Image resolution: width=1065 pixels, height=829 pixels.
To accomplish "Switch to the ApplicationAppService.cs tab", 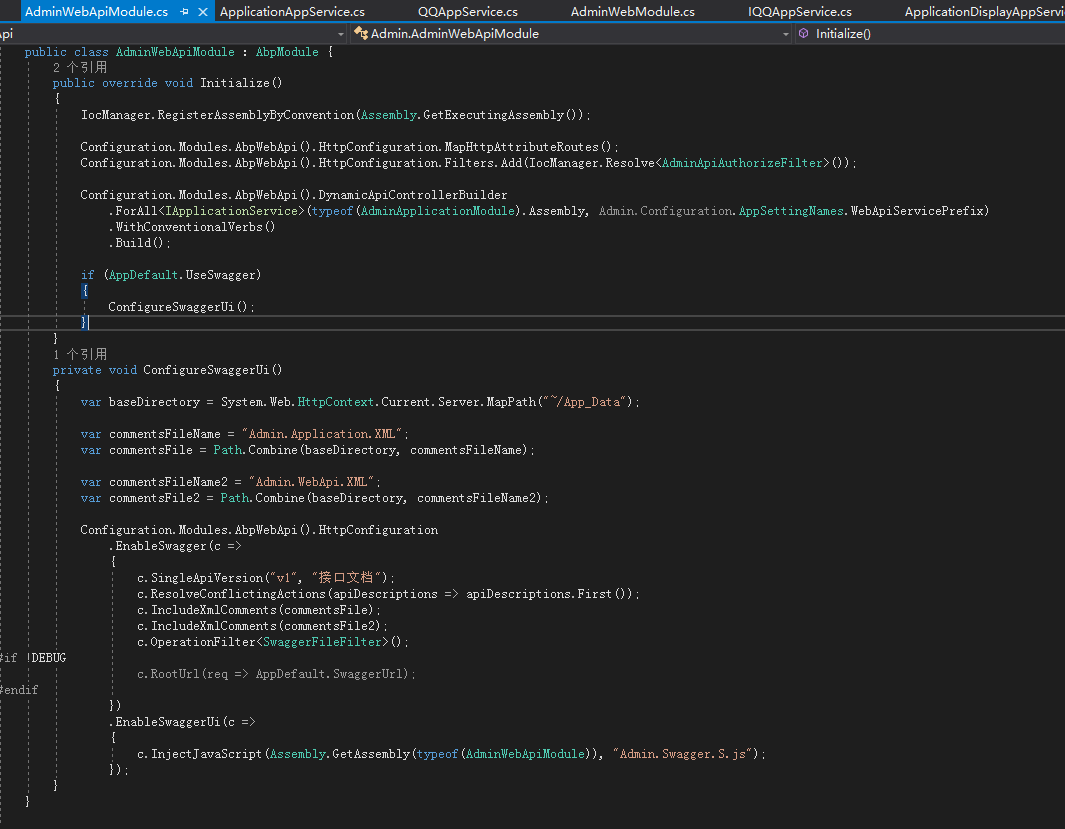I will [x=295, y=11].
